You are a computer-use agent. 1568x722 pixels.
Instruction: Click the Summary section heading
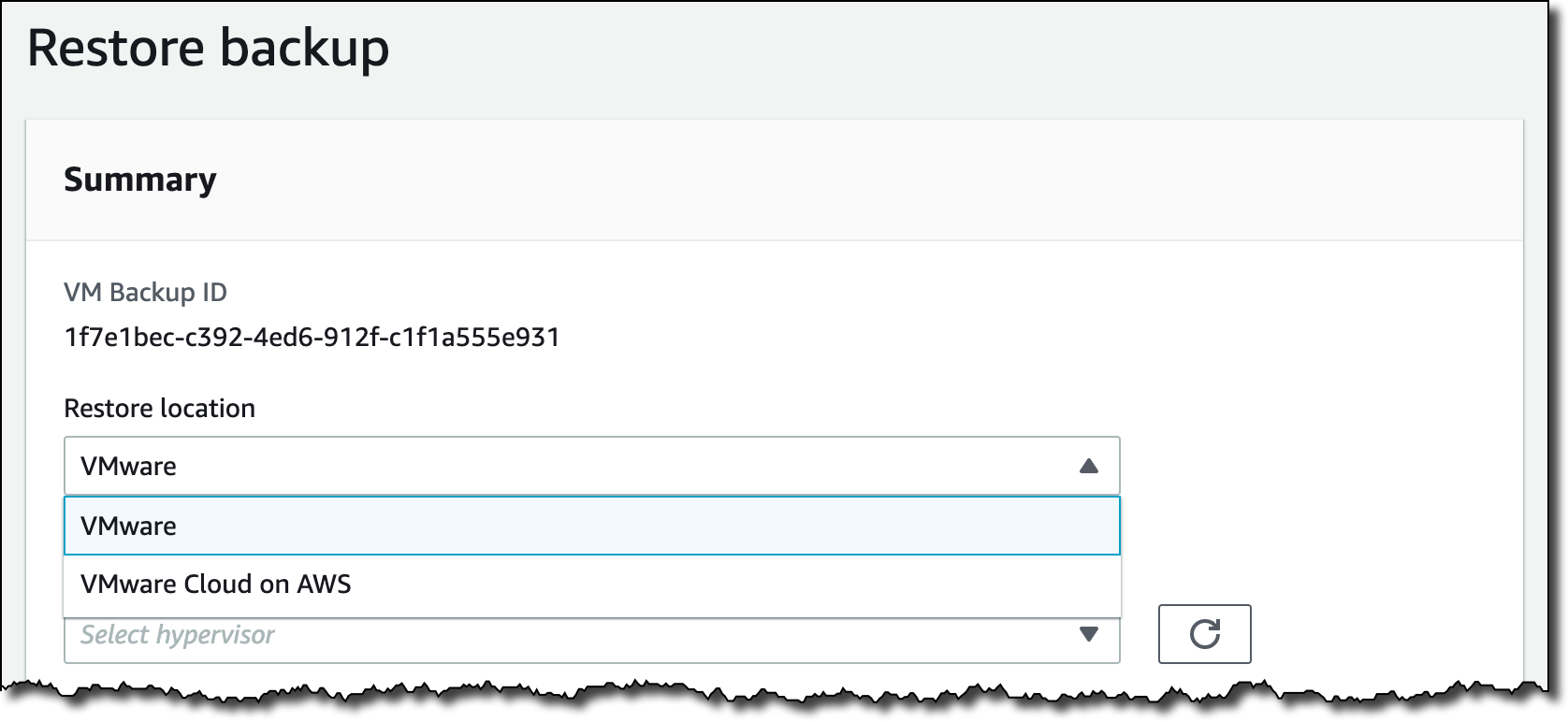[x=140, y=179]
